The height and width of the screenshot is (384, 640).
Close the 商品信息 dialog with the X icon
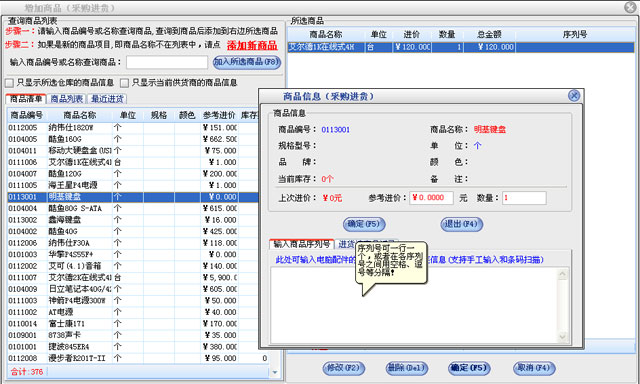(574, 95)
